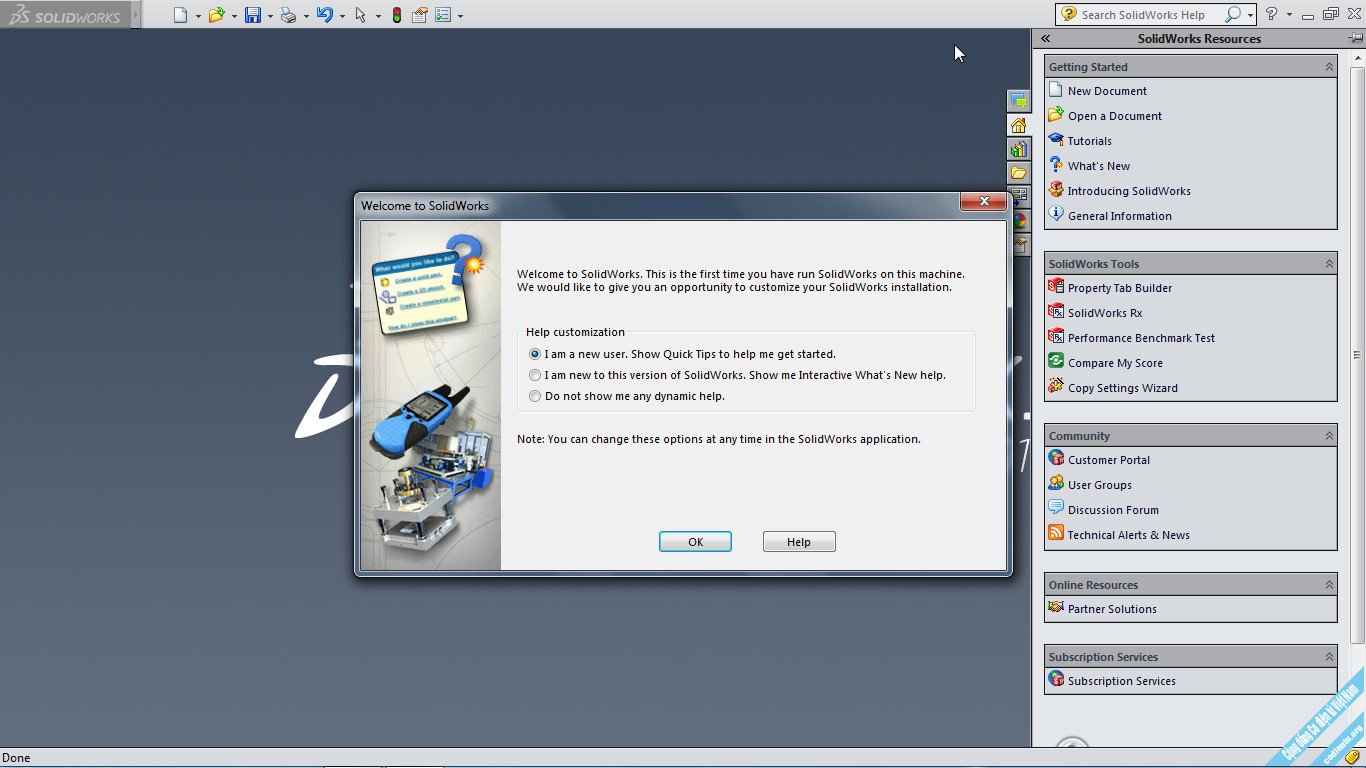Image resolution: width=1366 pixels, height=768 pixels.
Task: Expand the SolidWorks logo menu flyout arrow
Action: click(136, 15)
